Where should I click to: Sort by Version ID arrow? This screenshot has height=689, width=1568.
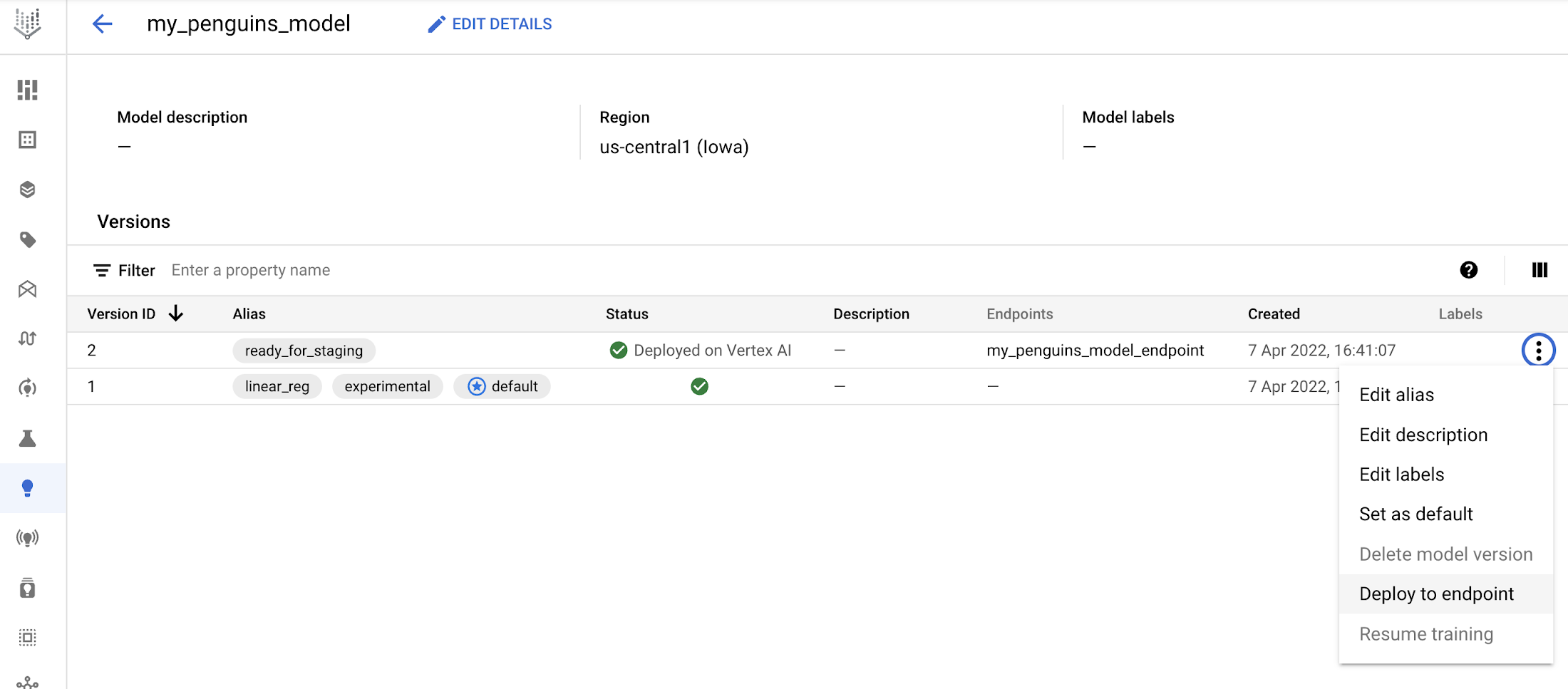(176, 314)
